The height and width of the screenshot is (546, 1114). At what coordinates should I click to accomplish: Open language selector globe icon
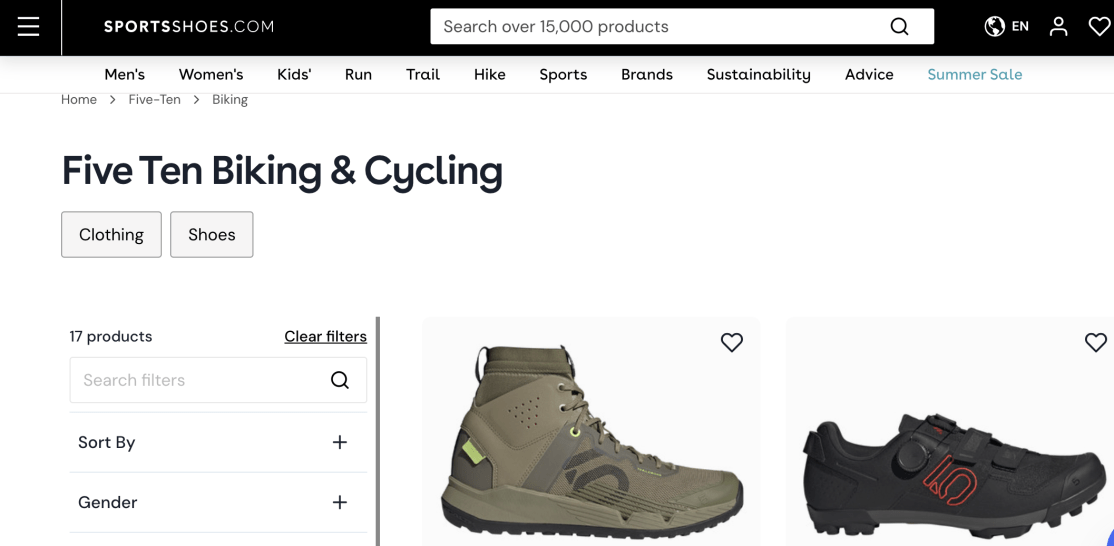[x=994, y=27]
